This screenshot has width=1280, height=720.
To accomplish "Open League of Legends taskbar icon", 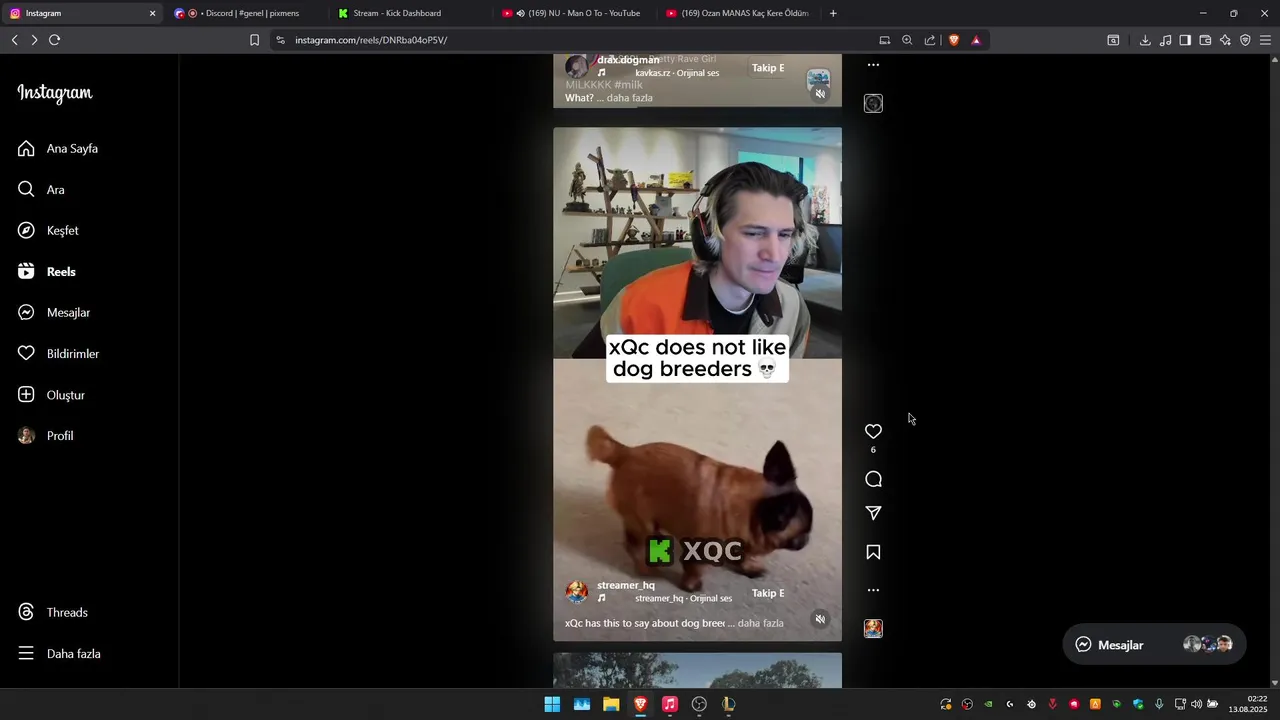I will click(729, 704).
